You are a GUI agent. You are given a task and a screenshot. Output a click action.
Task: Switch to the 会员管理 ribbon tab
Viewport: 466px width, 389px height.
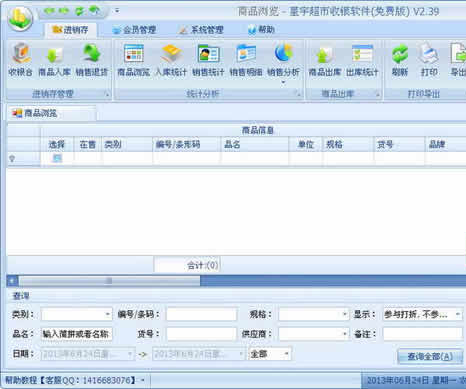pyautogui.click(x=135, y=30)
